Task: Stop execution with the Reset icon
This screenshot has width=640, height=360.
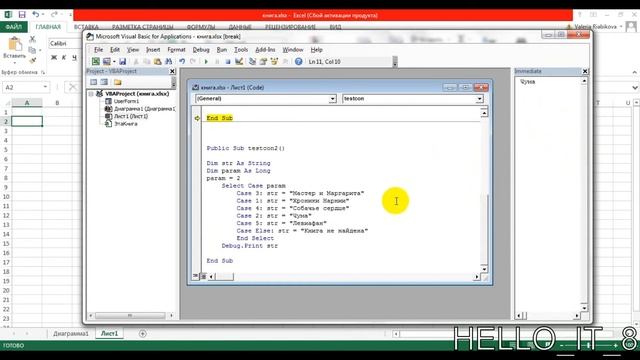Action: tap(228, 62)
